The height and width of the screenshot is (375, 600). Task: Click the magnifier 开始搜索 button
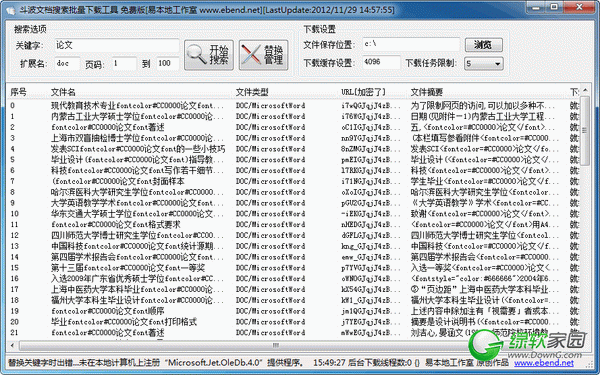click(x=209, y=55)
